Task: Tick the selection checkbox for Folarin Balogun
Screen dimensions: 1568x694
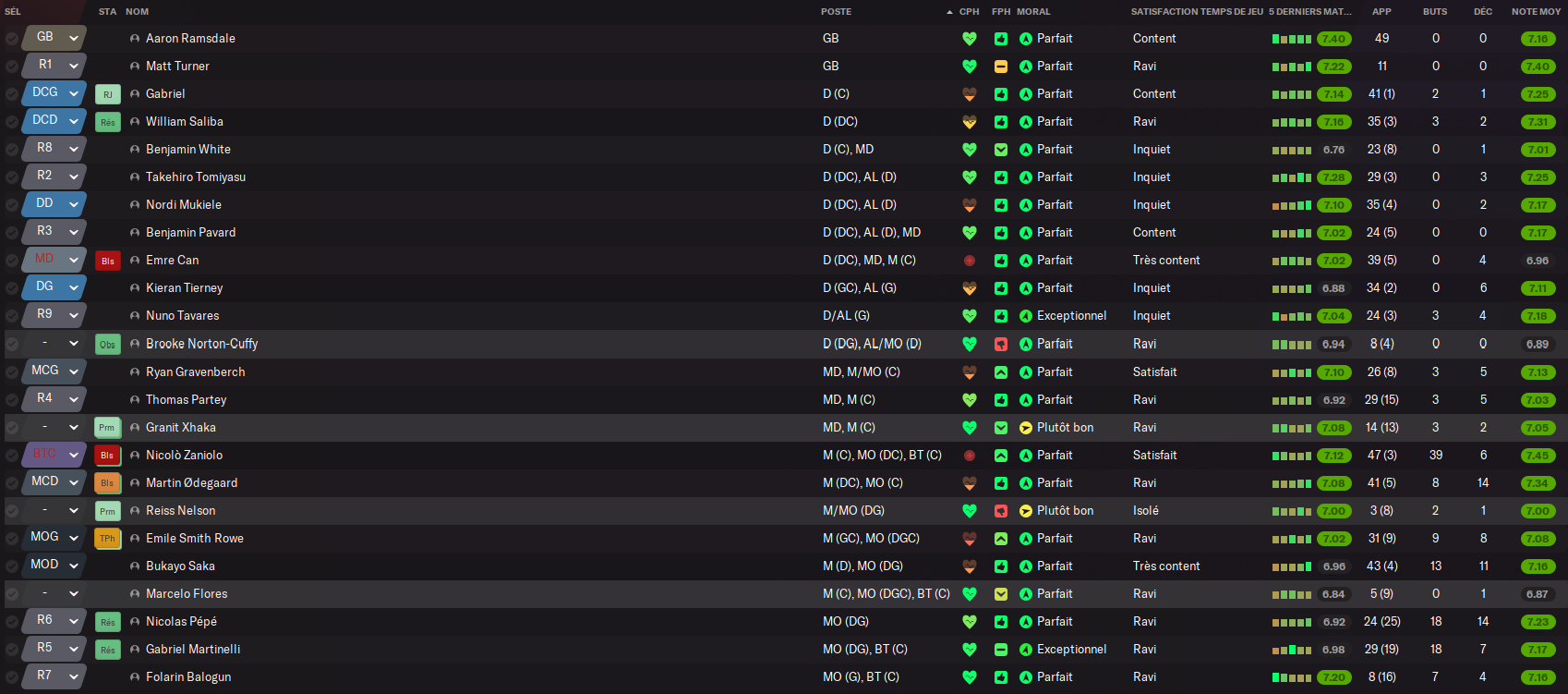Action: [x=12, y=678]
